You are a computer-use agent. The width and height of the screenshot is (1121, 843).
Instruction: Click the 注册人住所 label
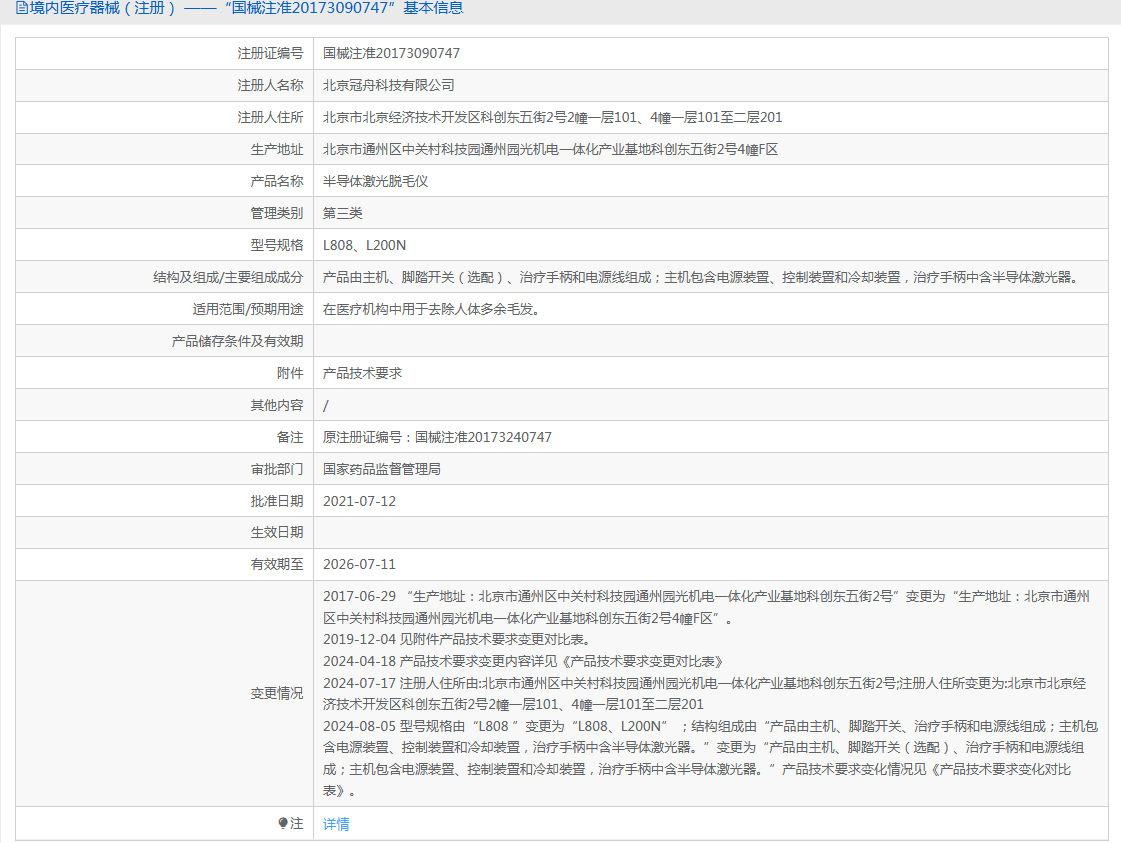[270, 117]
